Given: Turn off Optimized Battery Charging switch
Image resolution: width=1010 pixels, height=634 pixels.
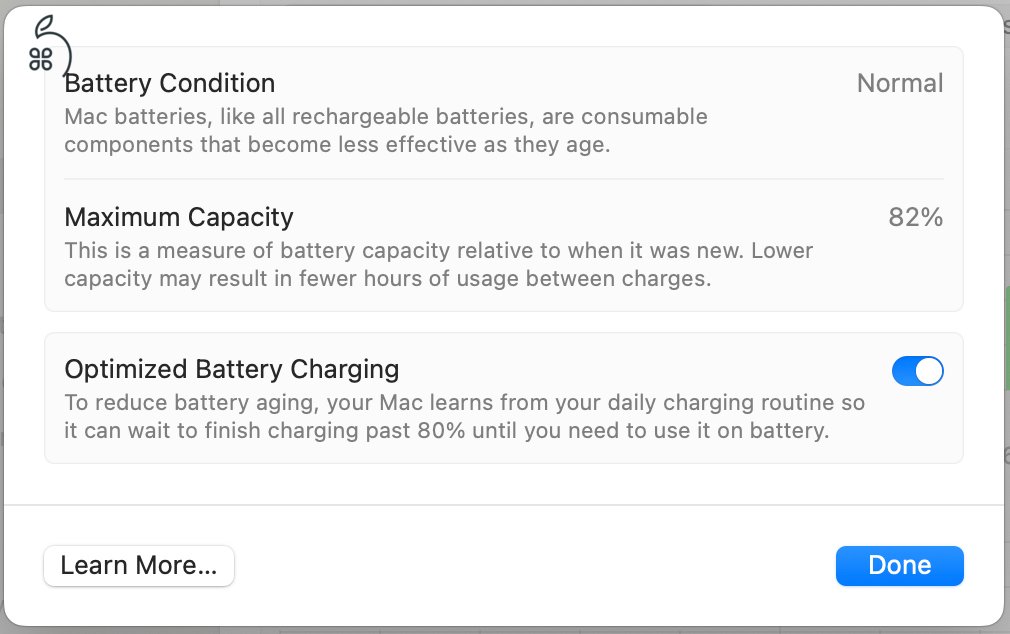Looking at the screenshot, I should pyautogui.click(x=917, y=372).
